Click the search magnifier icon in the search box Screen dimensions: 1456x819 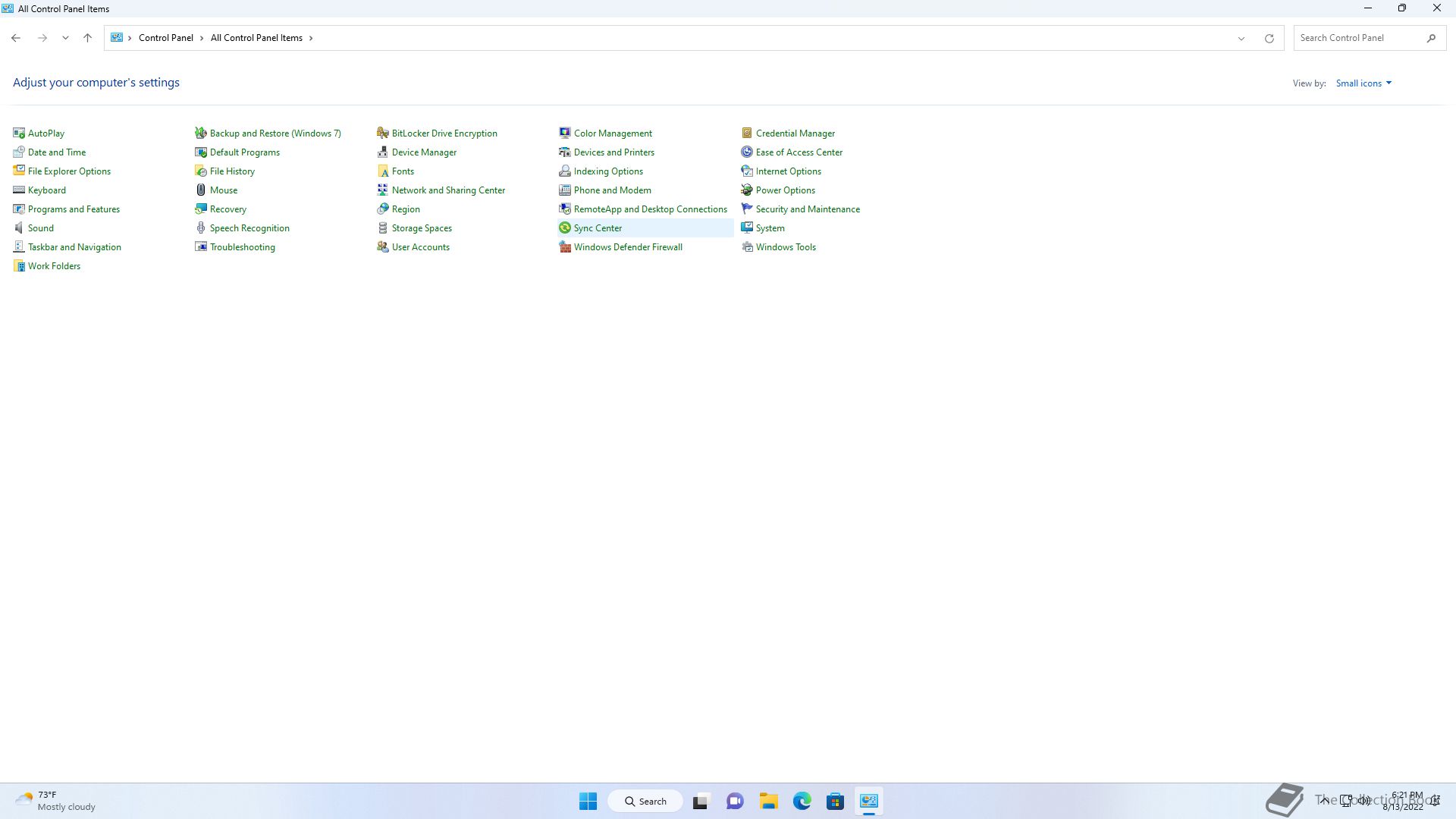click(1431, 38)
